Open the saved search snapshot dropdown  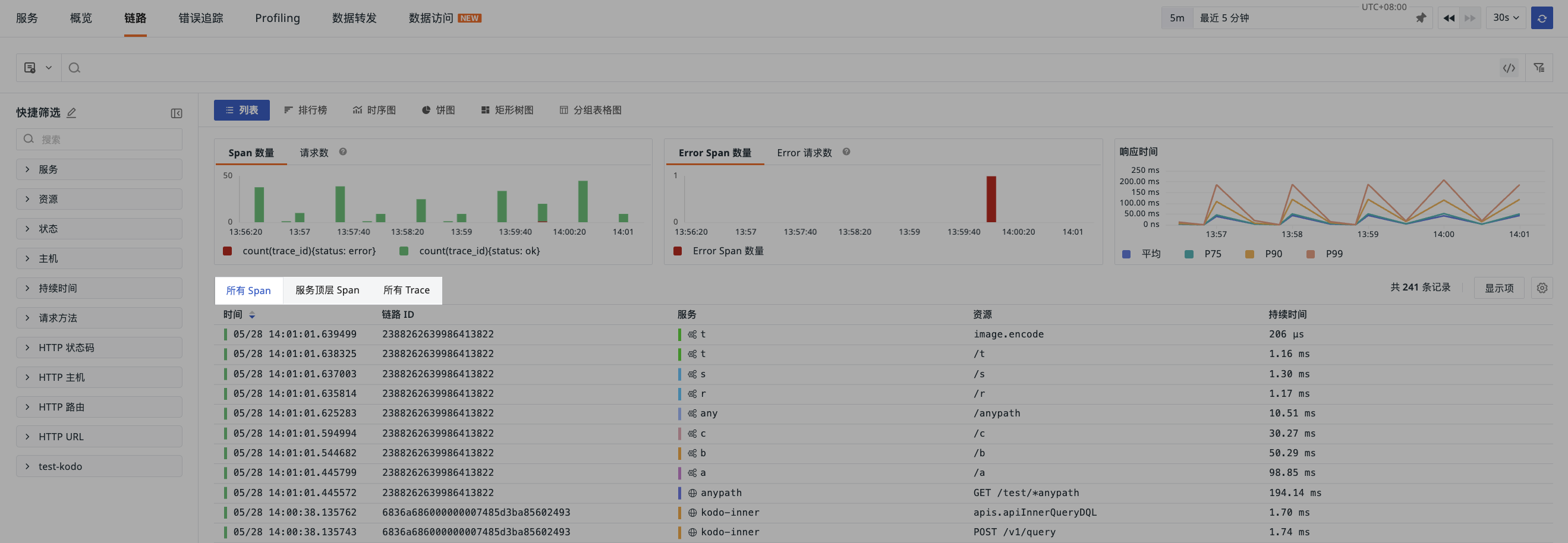click(x=37, y=68)
